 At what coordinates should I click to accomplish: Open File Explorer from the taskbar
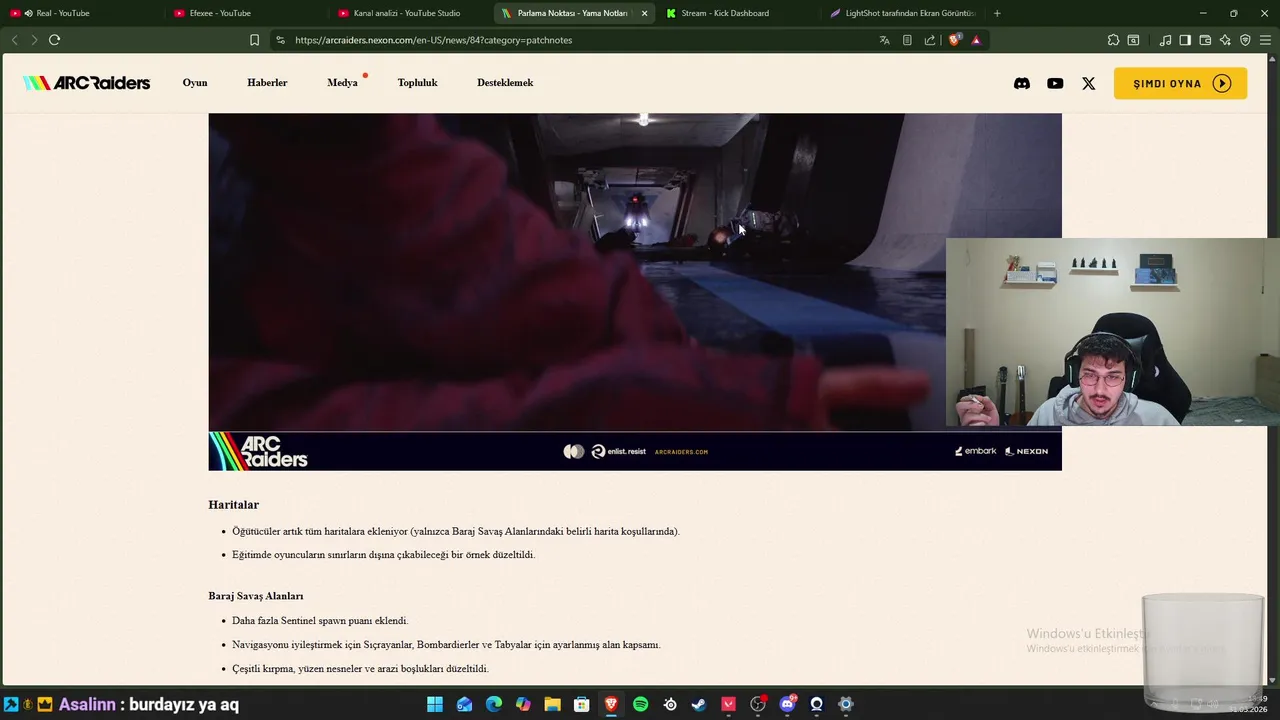tap(552, 704)
